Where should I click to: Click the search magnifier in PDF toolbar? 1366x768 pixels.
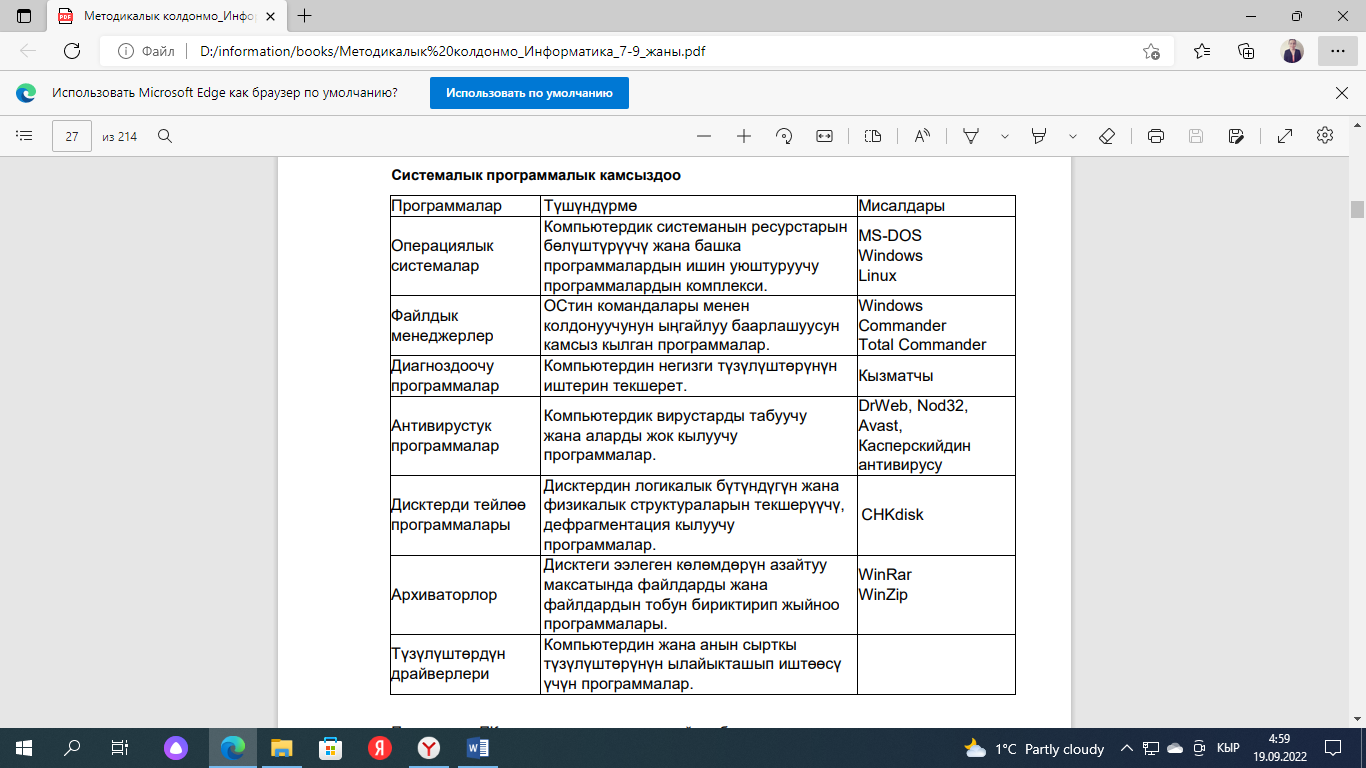click(x=165, y=136)
